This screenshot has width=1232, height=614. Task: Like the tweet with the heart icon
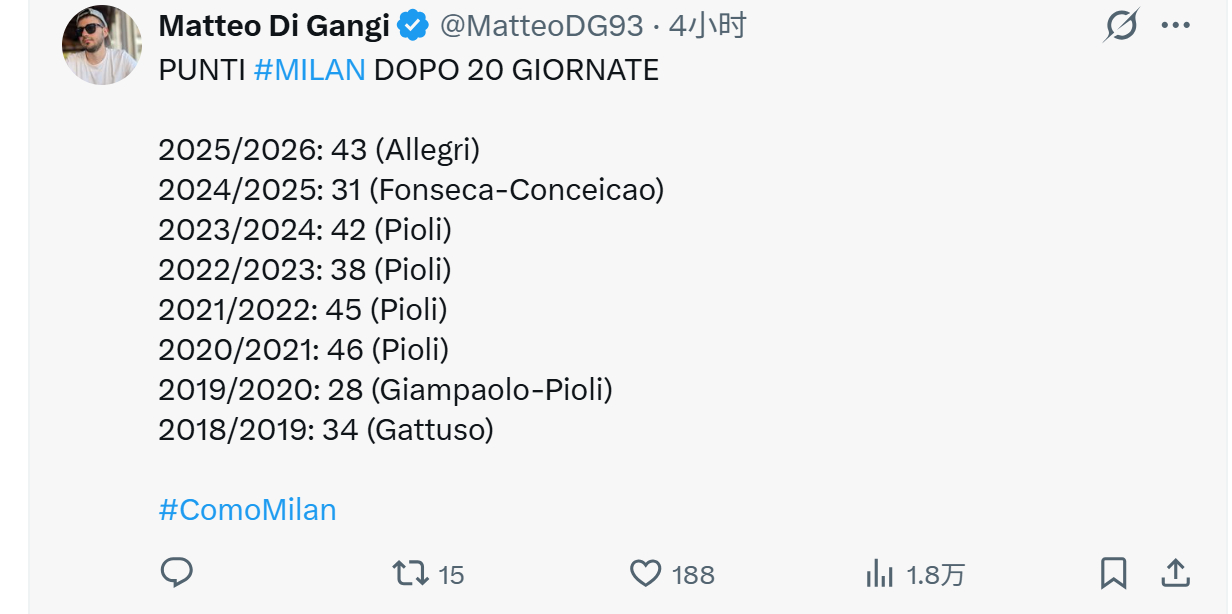646,573
